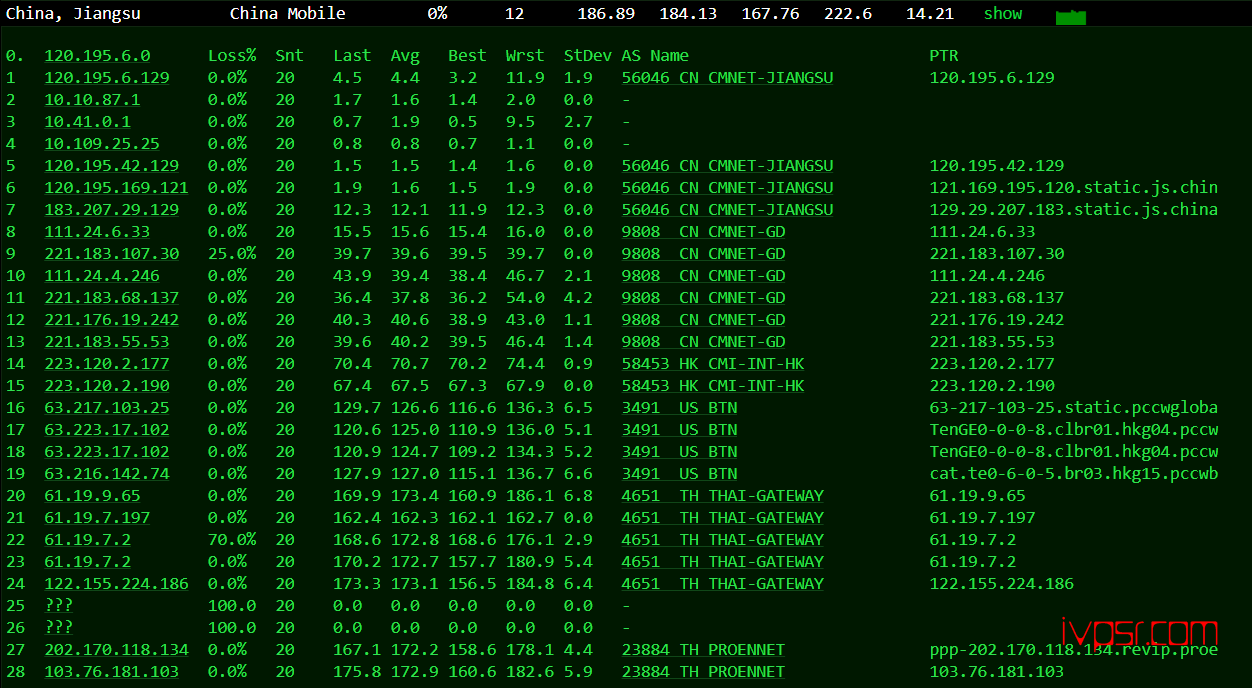
Task: Open the IP link 120.195.169.121
Action: click(x=116, y=188)
